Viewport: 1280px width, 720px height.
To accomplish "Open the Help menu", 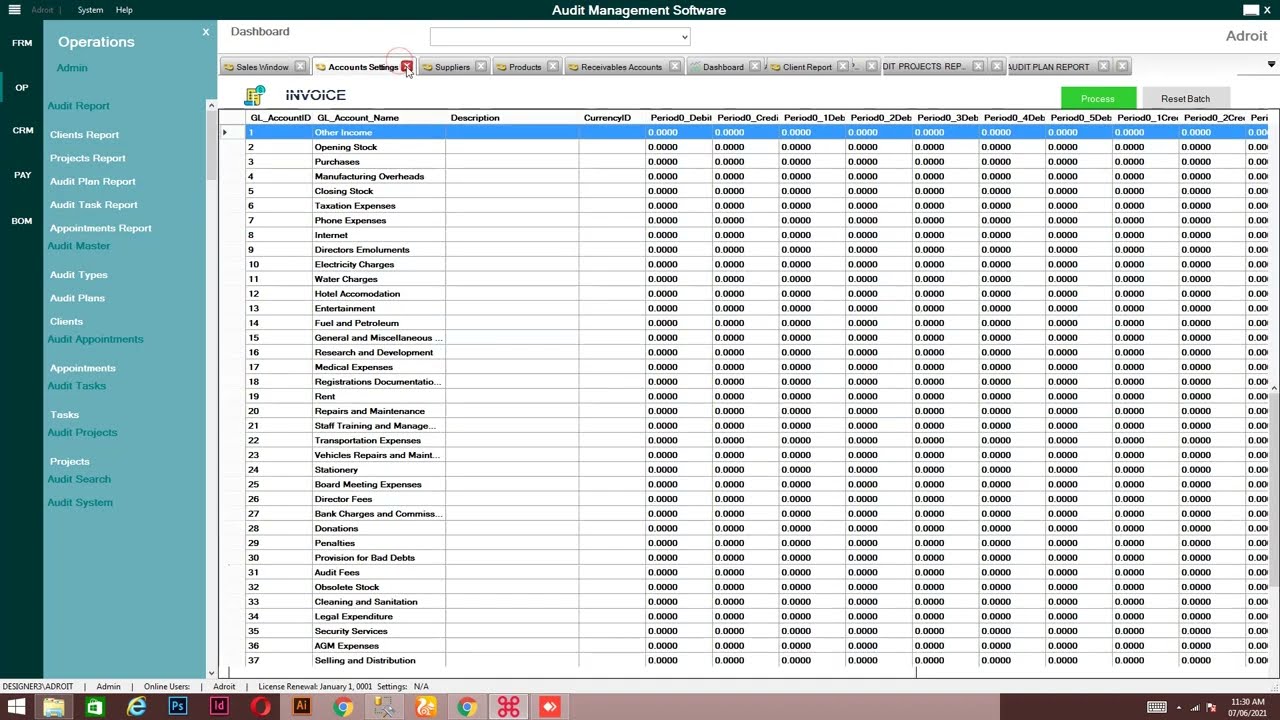I will (x=124, y=10).
